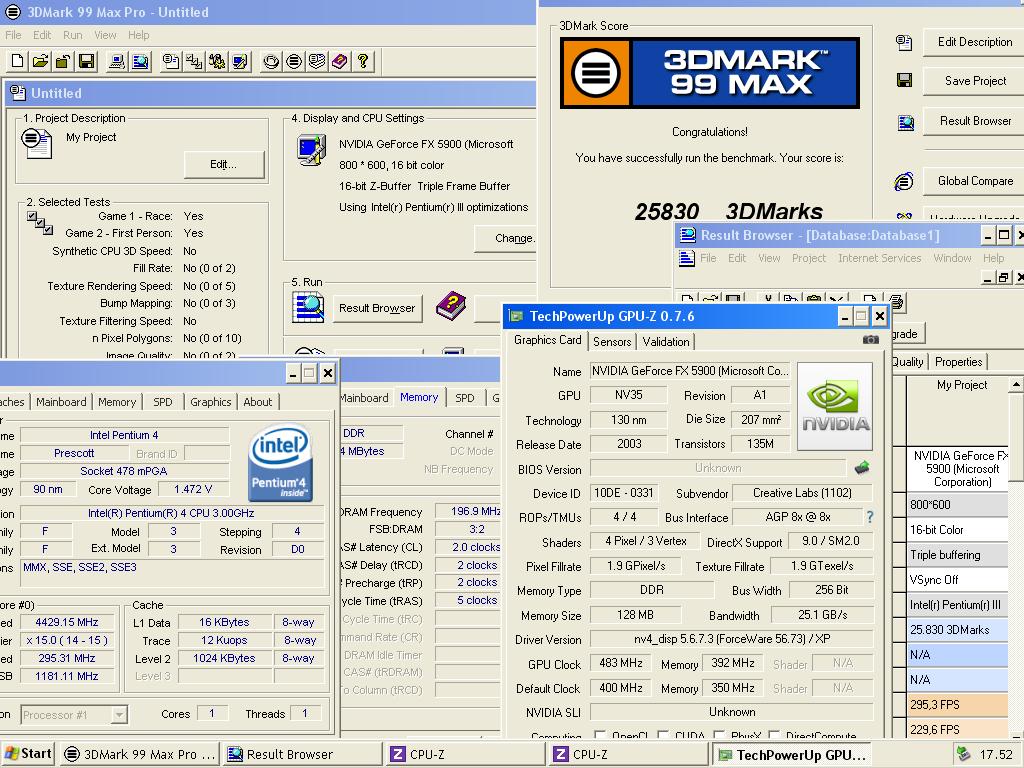This screenshot has height=768, width=1024.
Task: Switch to TechPowerUp GPU-Z taskbar button
Action: pyautogui.click(x=792, y=754)
